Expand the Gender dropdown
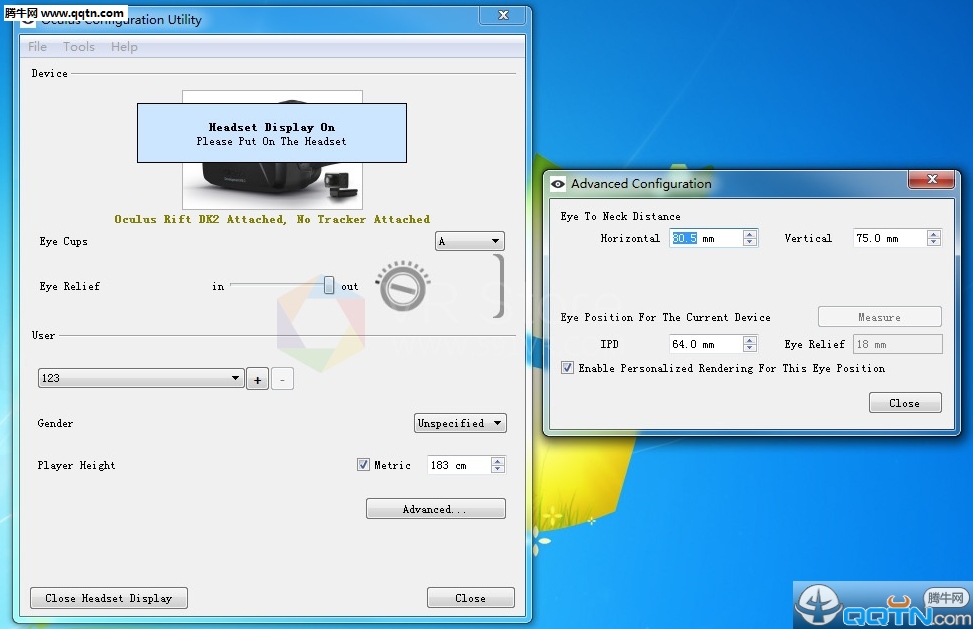 tap(460, 423)
